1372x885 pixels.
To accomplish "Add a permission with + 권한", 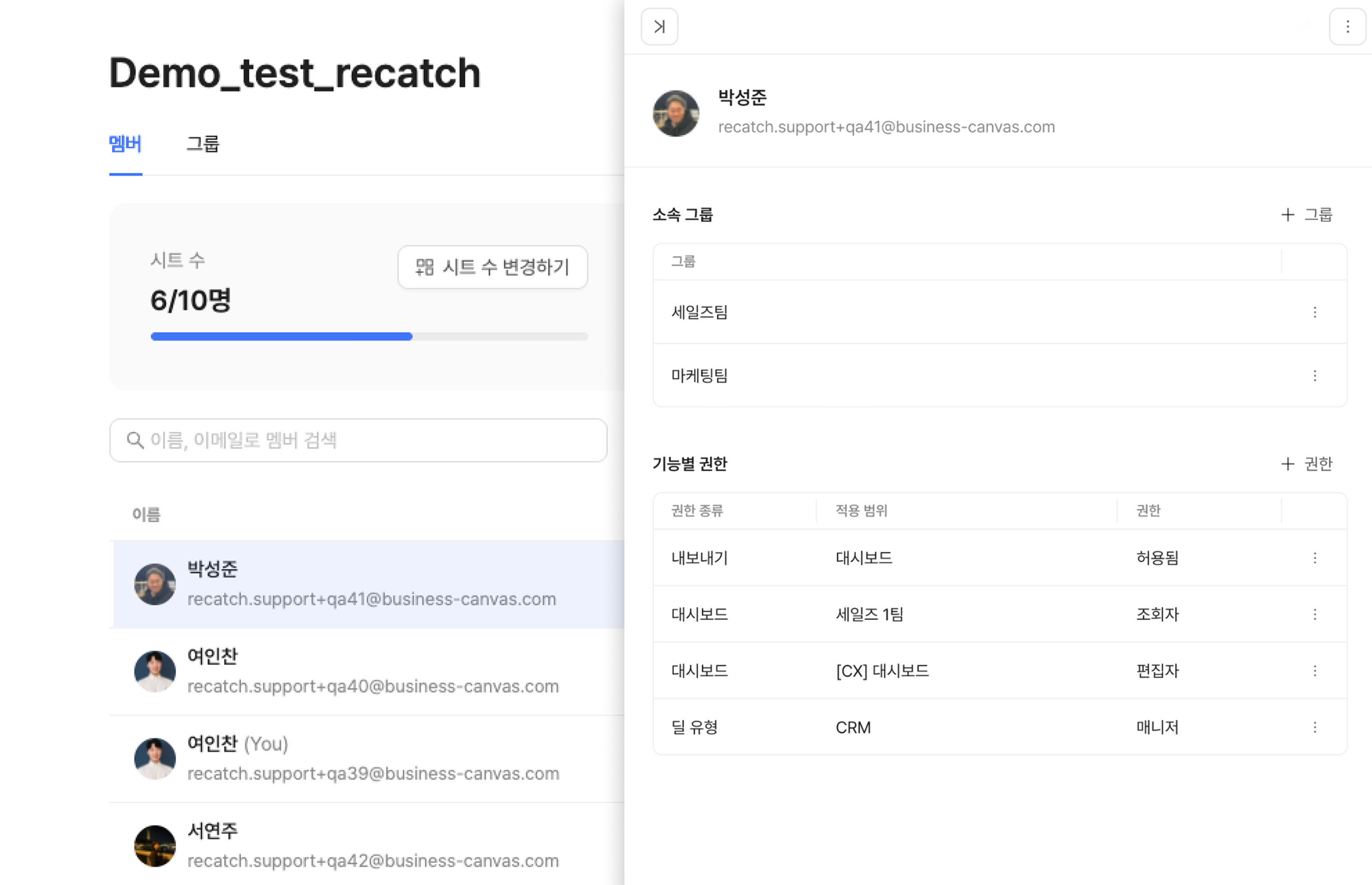I will pos(1306,463).
